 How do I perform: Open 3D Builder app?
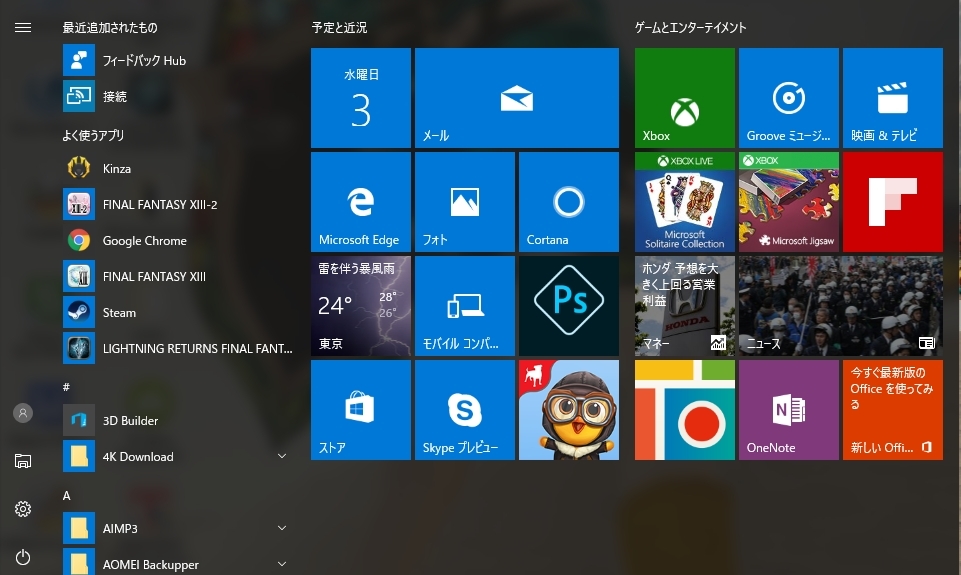click(x=178, y=421)
